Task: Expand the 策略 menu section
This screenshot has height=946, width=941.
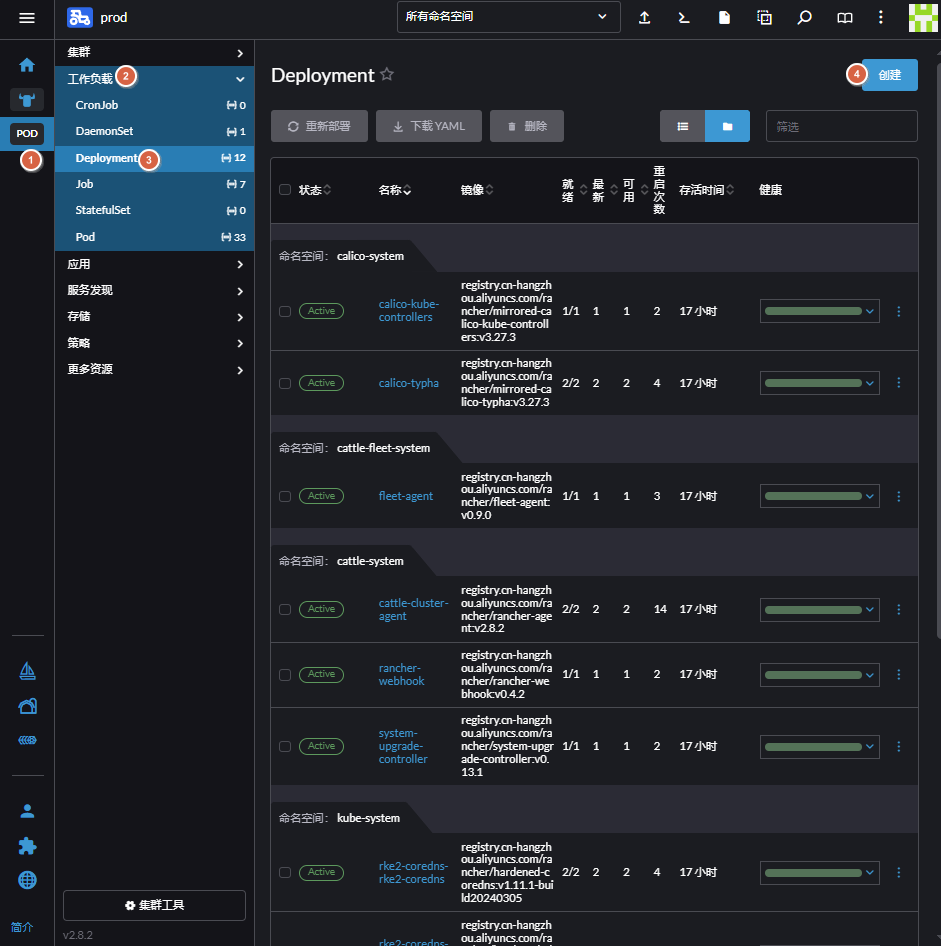Action: tap(154, 343)
